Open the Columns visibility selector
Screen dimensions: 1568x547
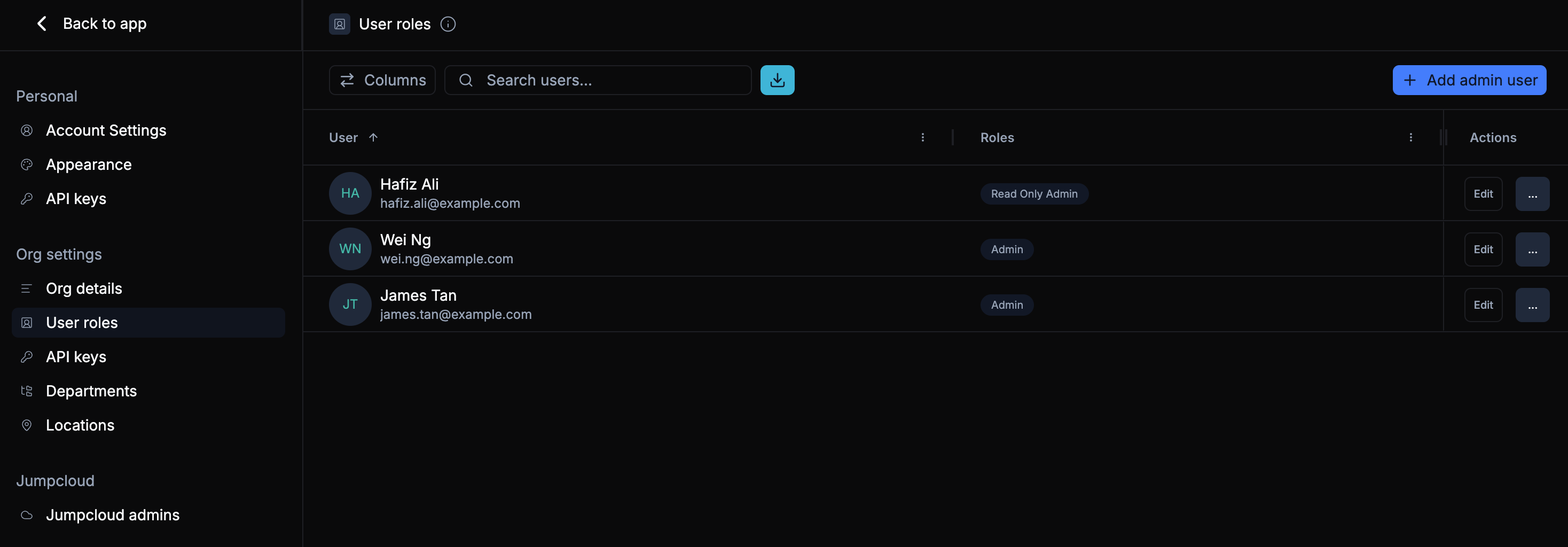[382, 81]
